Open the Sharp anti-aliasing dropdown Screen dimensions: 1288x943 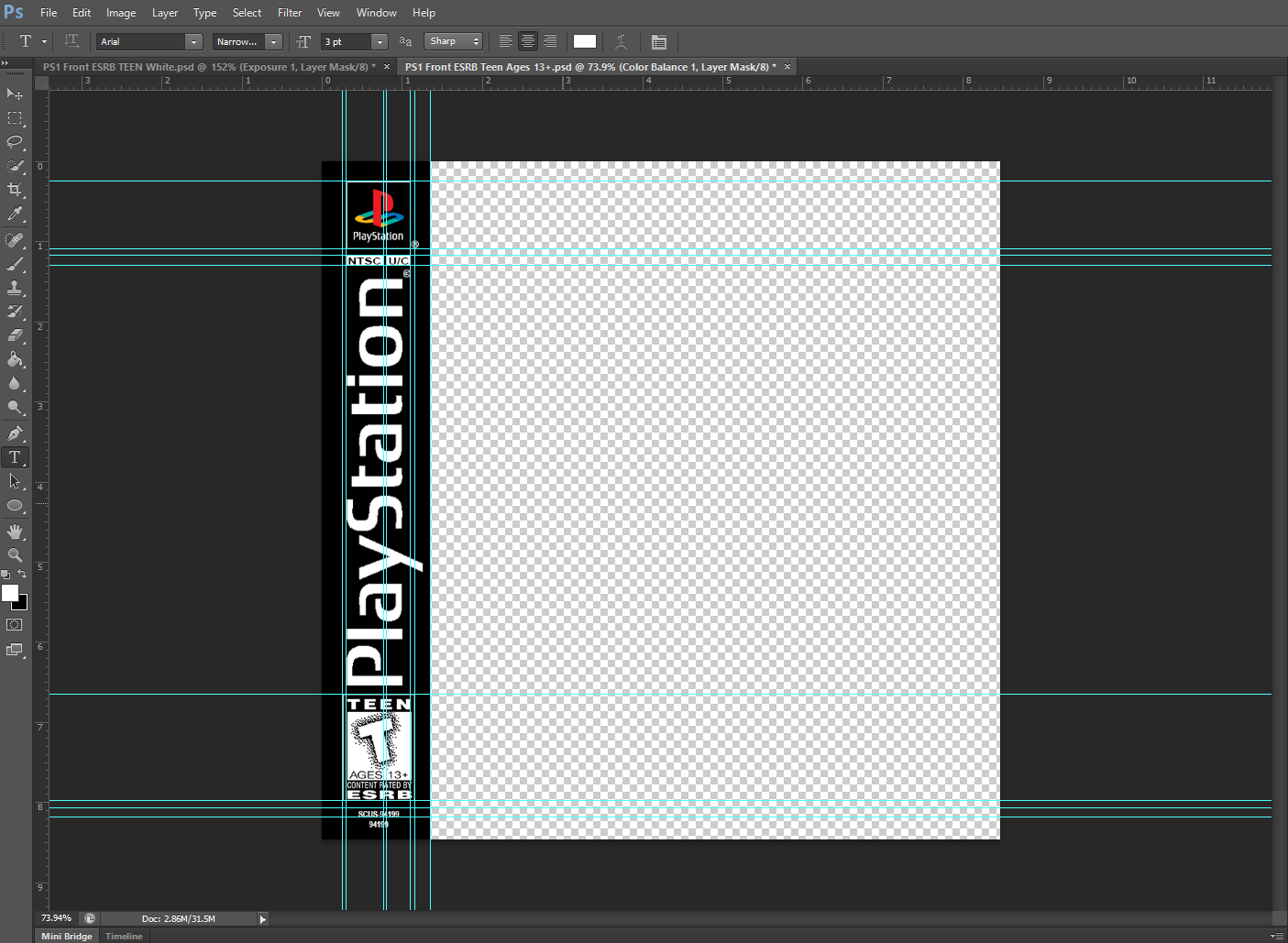453,41
